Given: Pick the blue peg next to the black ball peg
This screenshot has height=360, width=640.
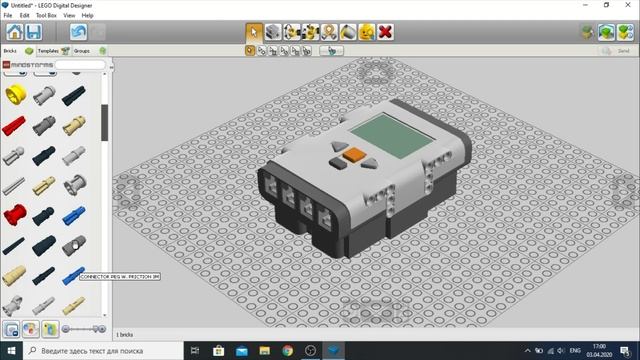Looking at the screenshot, I should pyautogui.click(x=74, y=215).
